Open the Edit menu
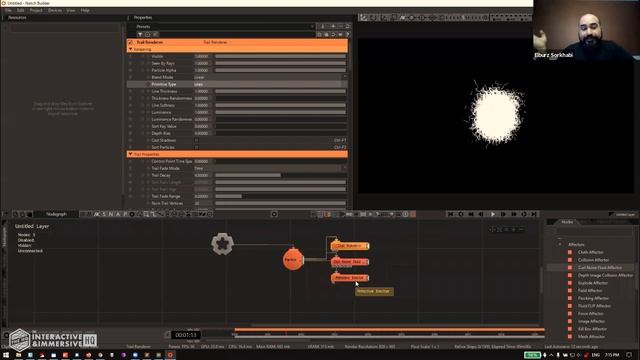 20,10
